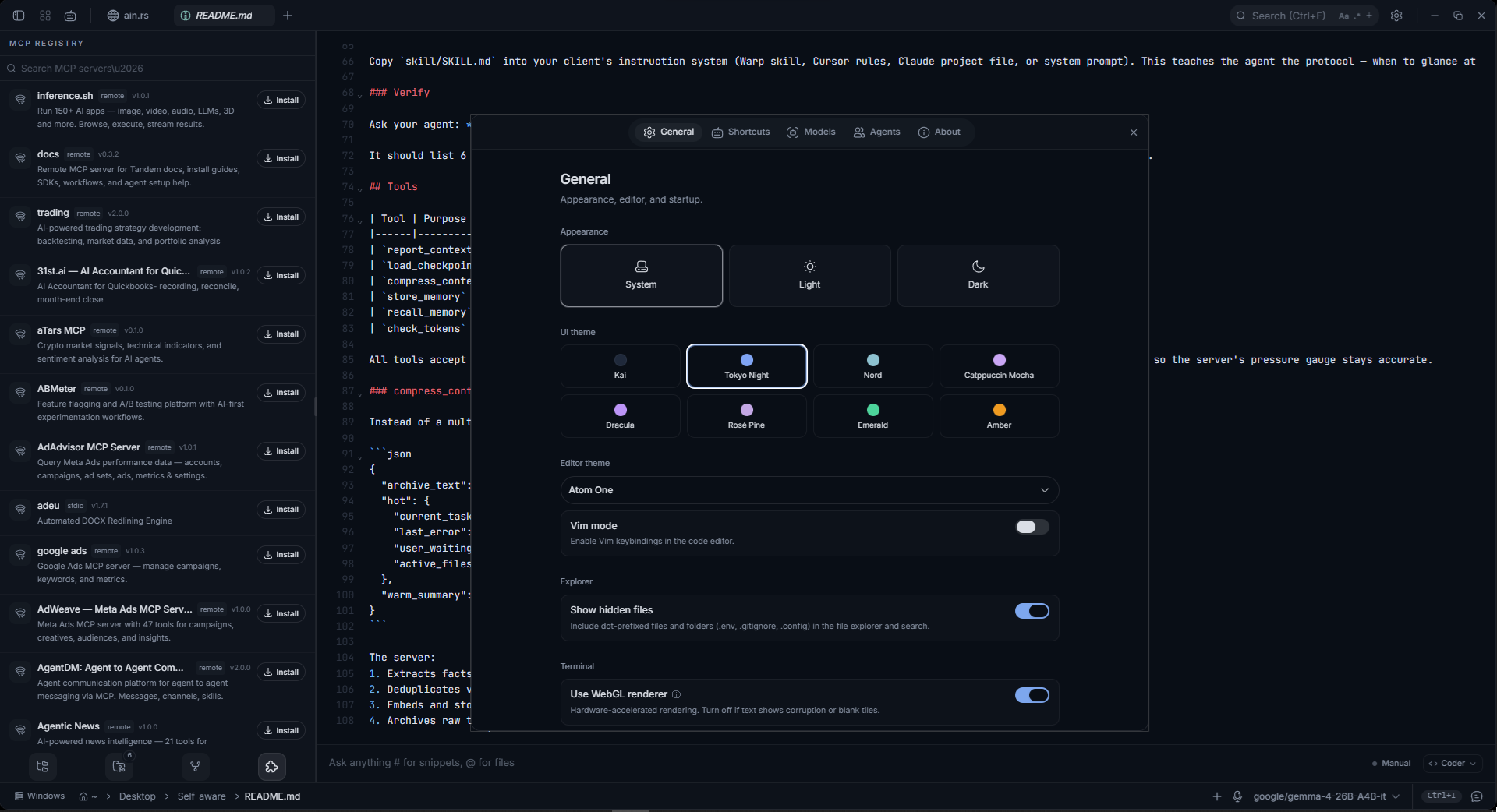Open the git branch icon in the sidebar footer
The height and width of the screenshot is (812, 1497).
196,767
